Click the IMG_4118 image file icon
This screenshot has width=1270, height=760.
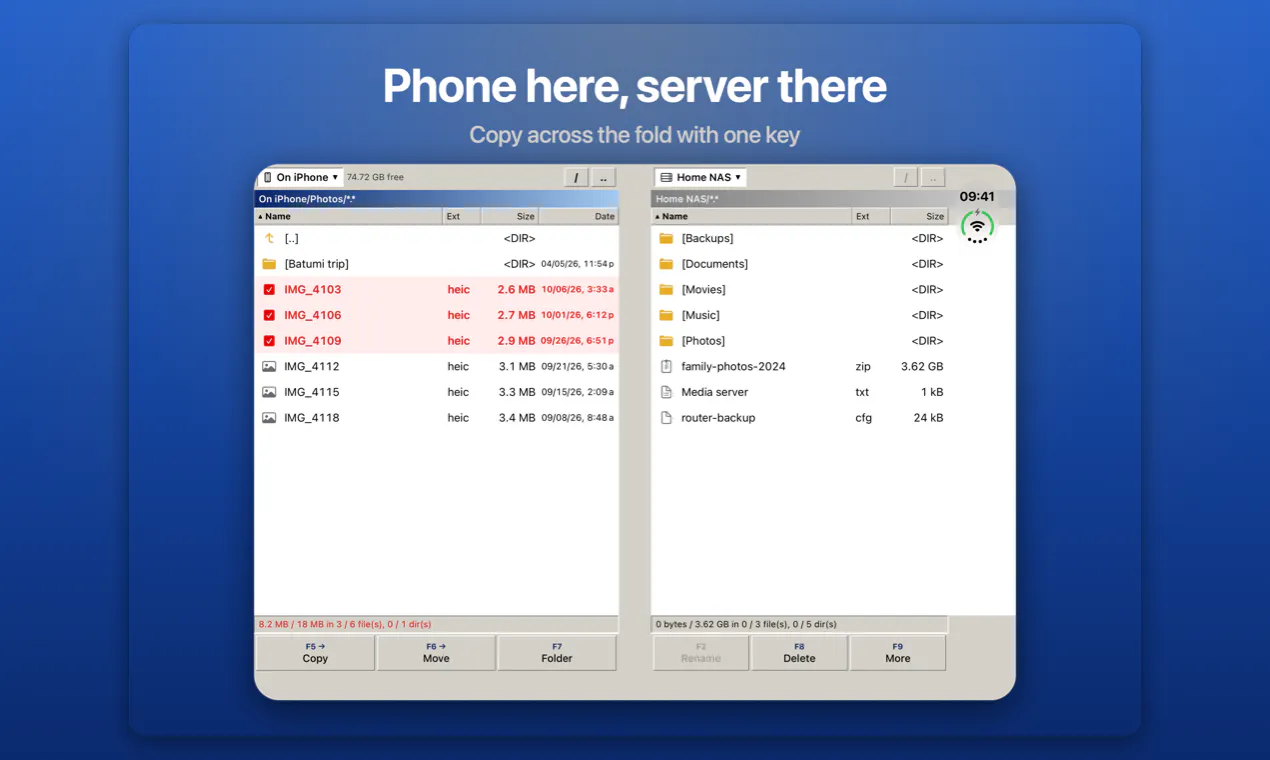click(x=269, y=418)
